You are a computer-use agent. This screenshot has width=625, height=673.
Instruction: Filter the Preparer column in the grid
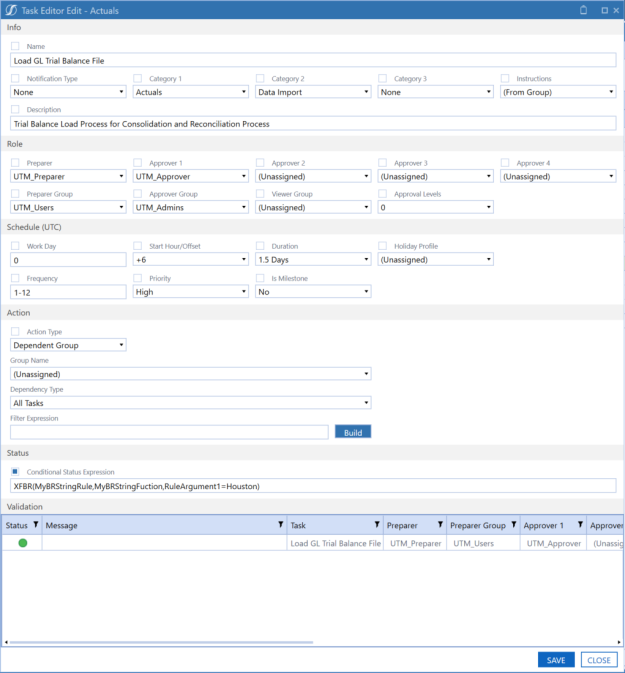click(438, 524)
